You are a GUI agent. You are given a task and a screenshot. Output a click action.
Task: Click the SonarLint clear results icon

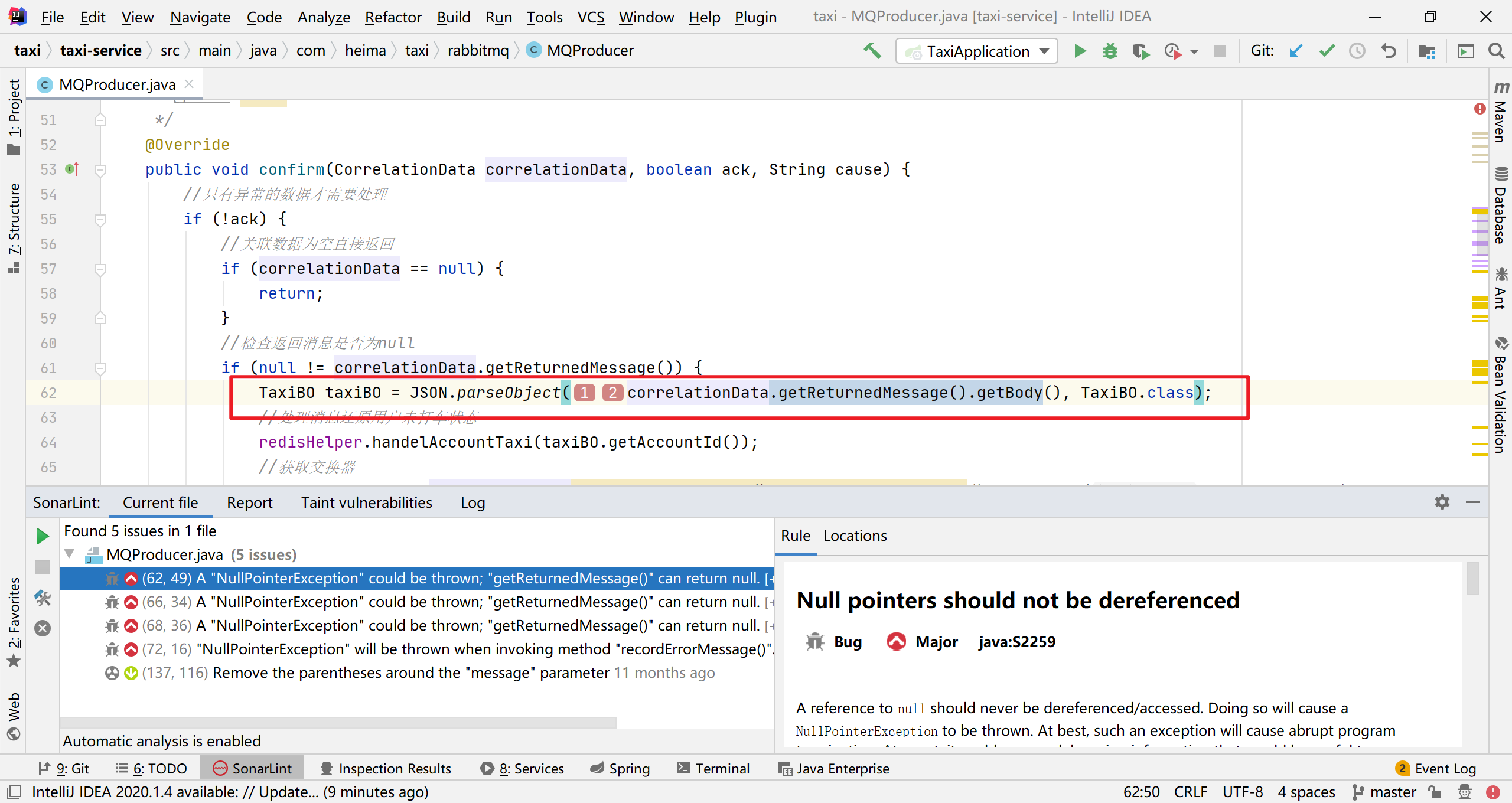coord(43,628)
